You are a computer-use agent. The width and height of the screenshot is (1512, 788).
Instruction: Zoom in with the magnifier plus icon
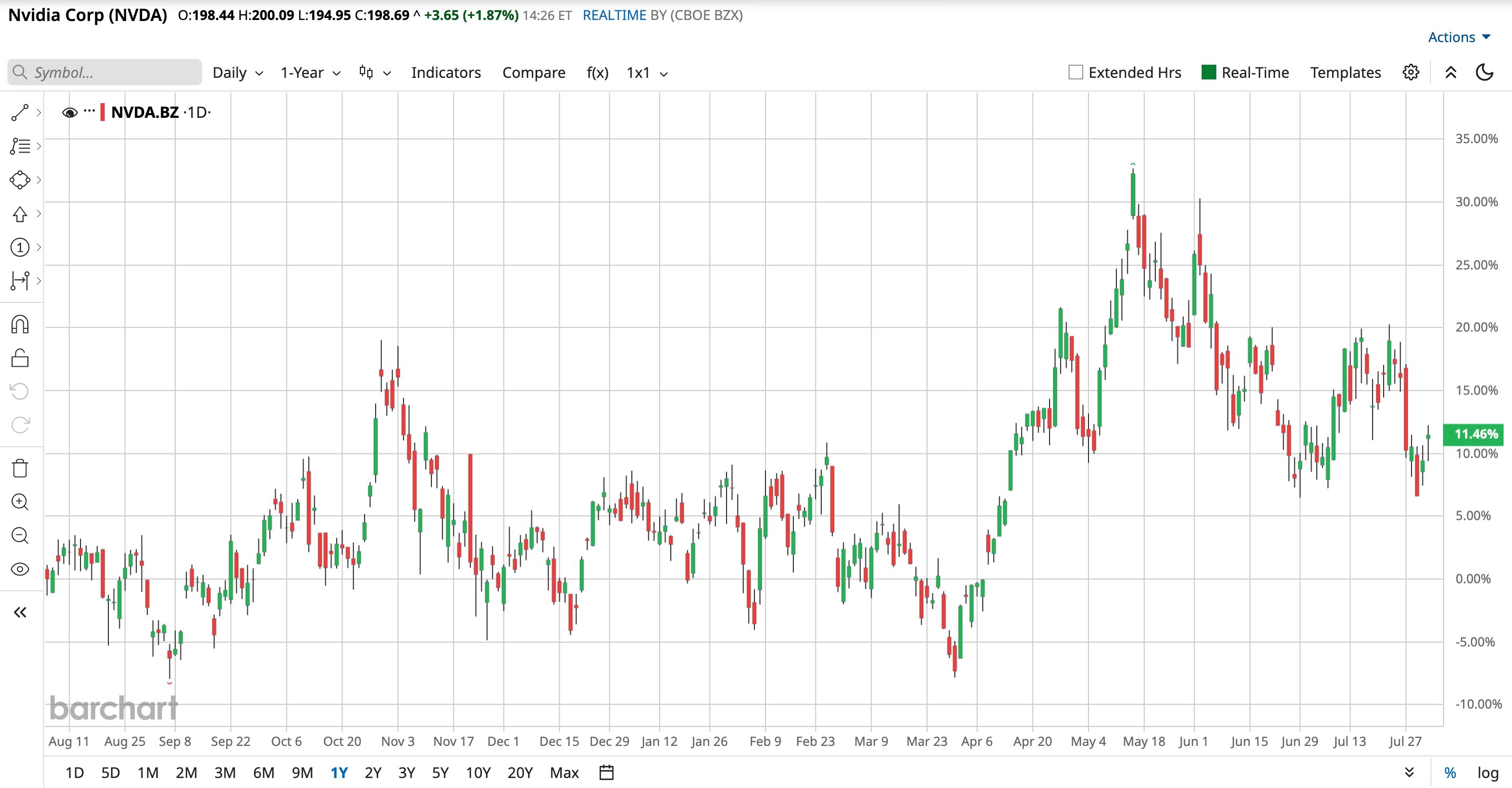coord(20,502)
